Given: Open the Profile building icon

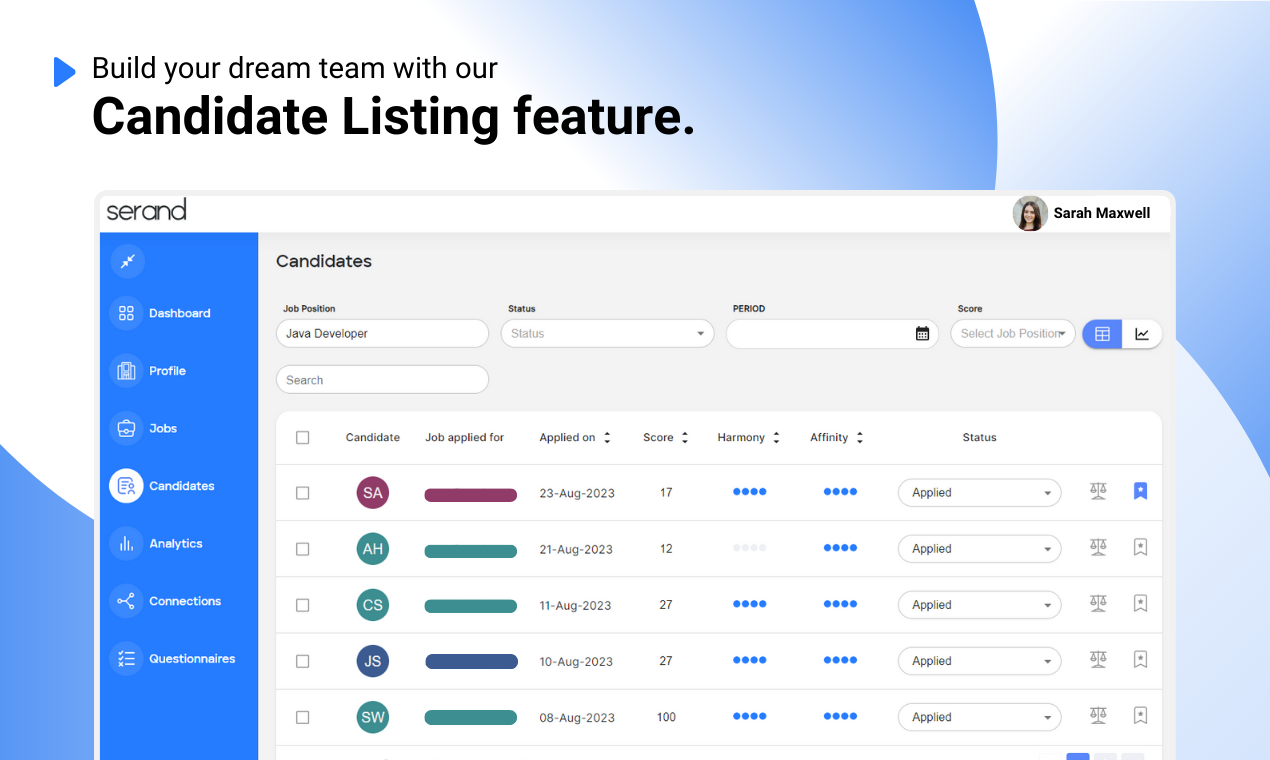Looking at the screenshot, I should pos(126,371).
